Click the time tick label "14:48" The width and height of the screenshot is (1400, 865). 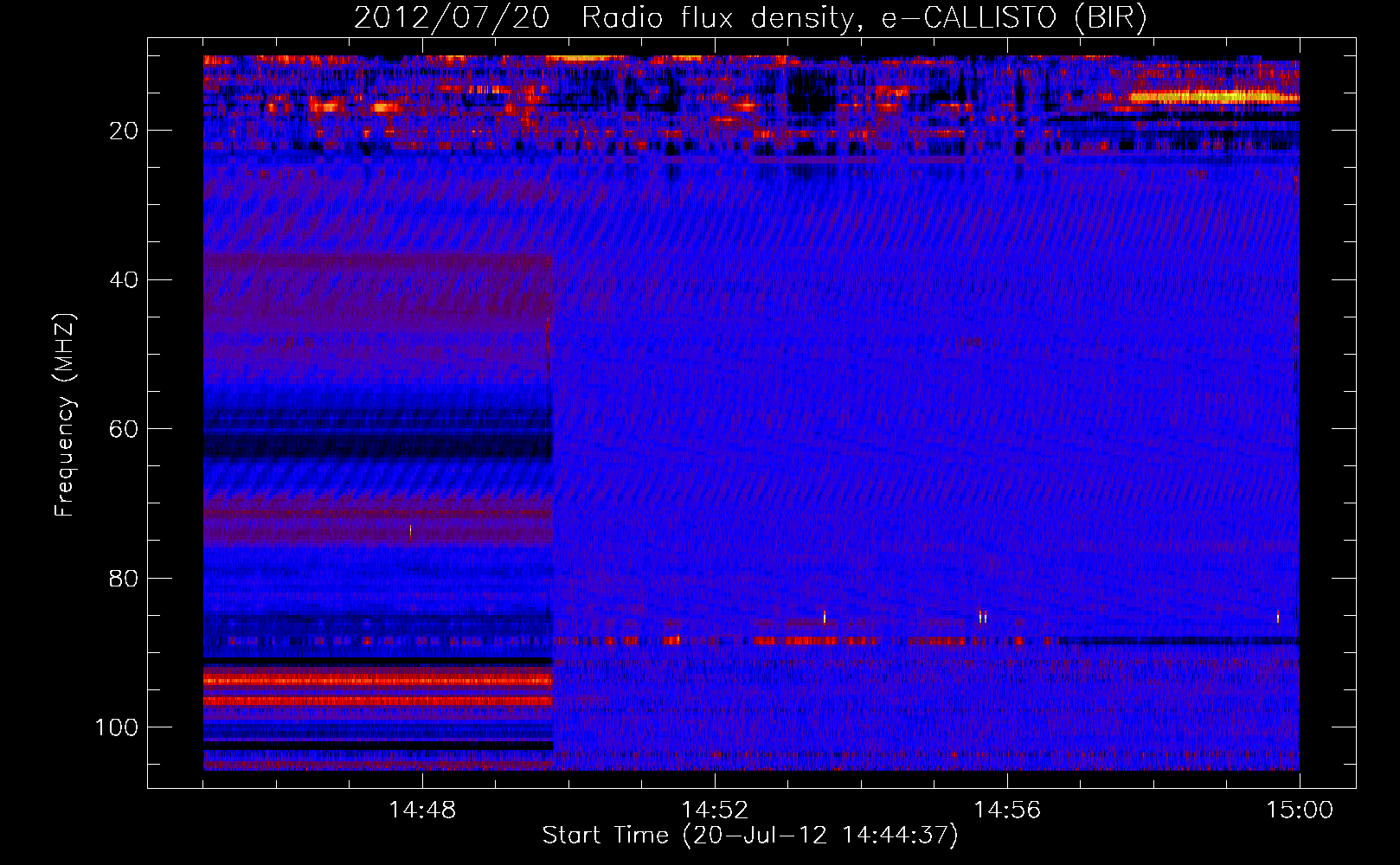click(422, 811)
